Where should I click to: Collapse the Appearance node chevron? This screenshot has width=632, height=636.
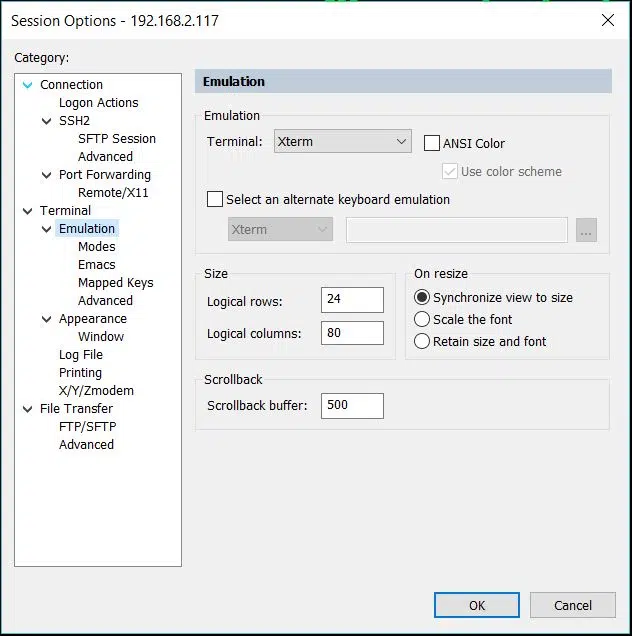point(47,319)
